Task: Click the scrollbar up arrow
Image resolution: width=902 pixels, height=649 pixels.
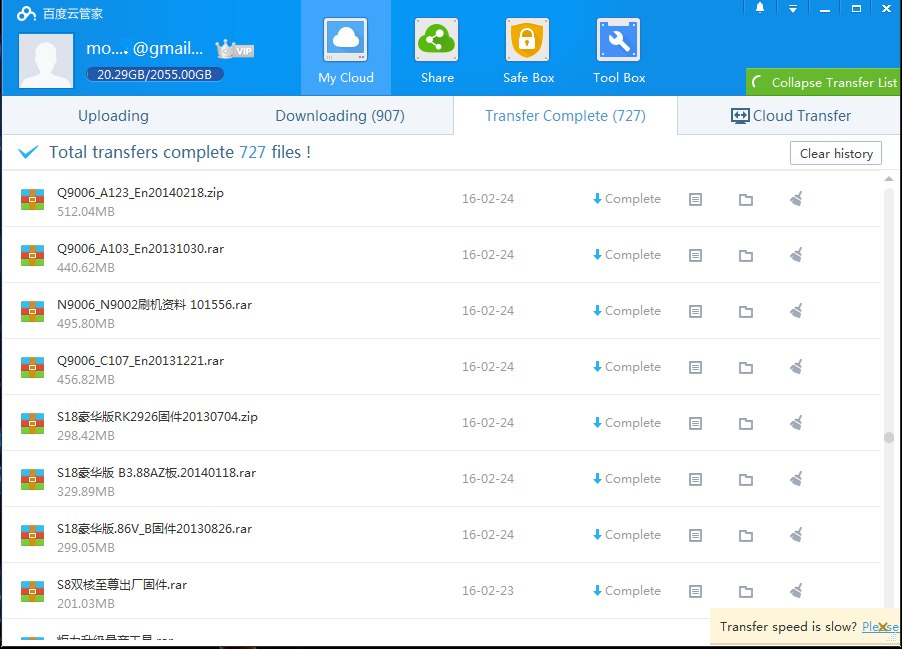Action: pos(889,179)
